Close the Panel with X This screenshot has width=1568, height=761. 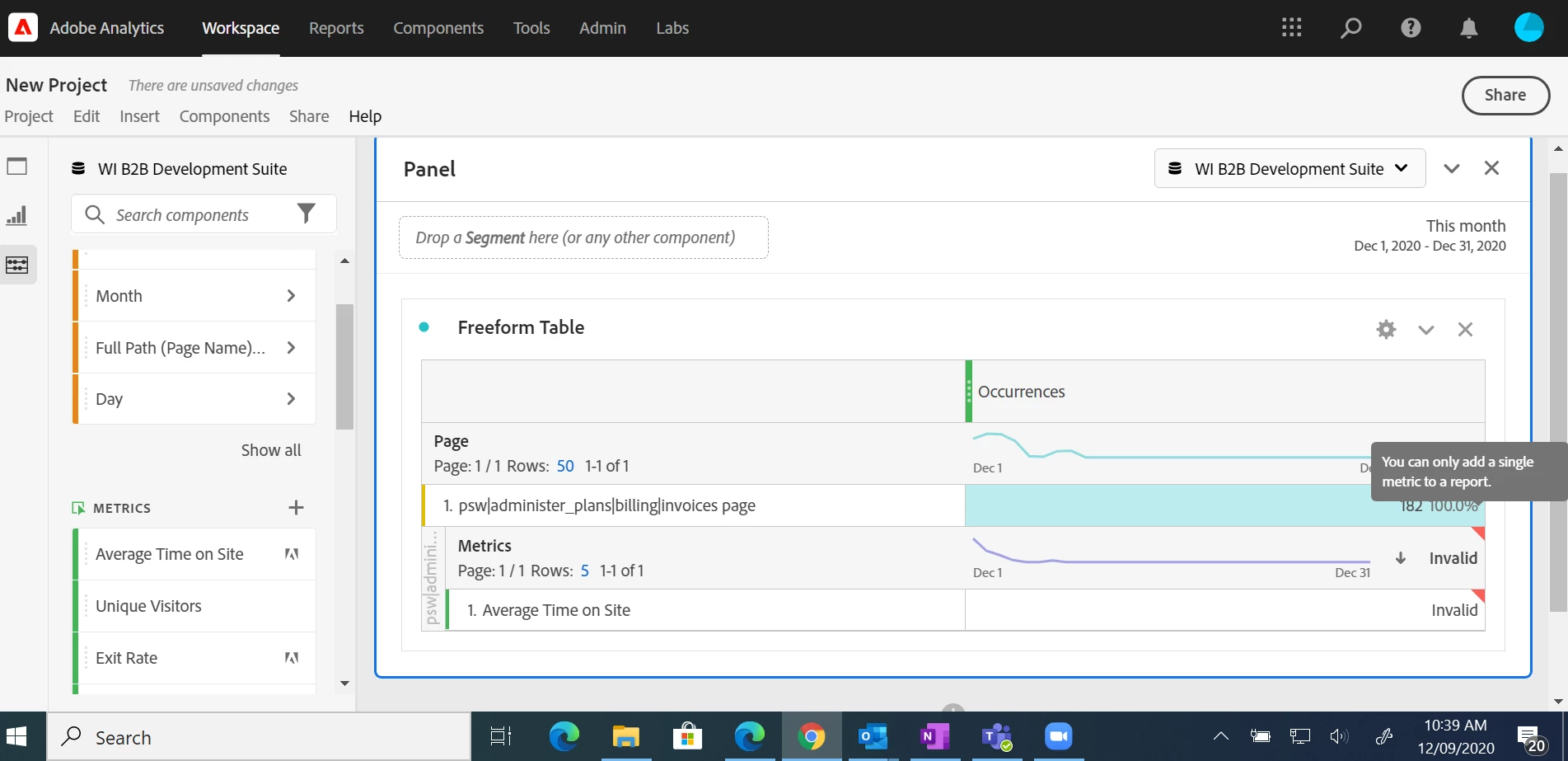click(x=1491, y=168)
